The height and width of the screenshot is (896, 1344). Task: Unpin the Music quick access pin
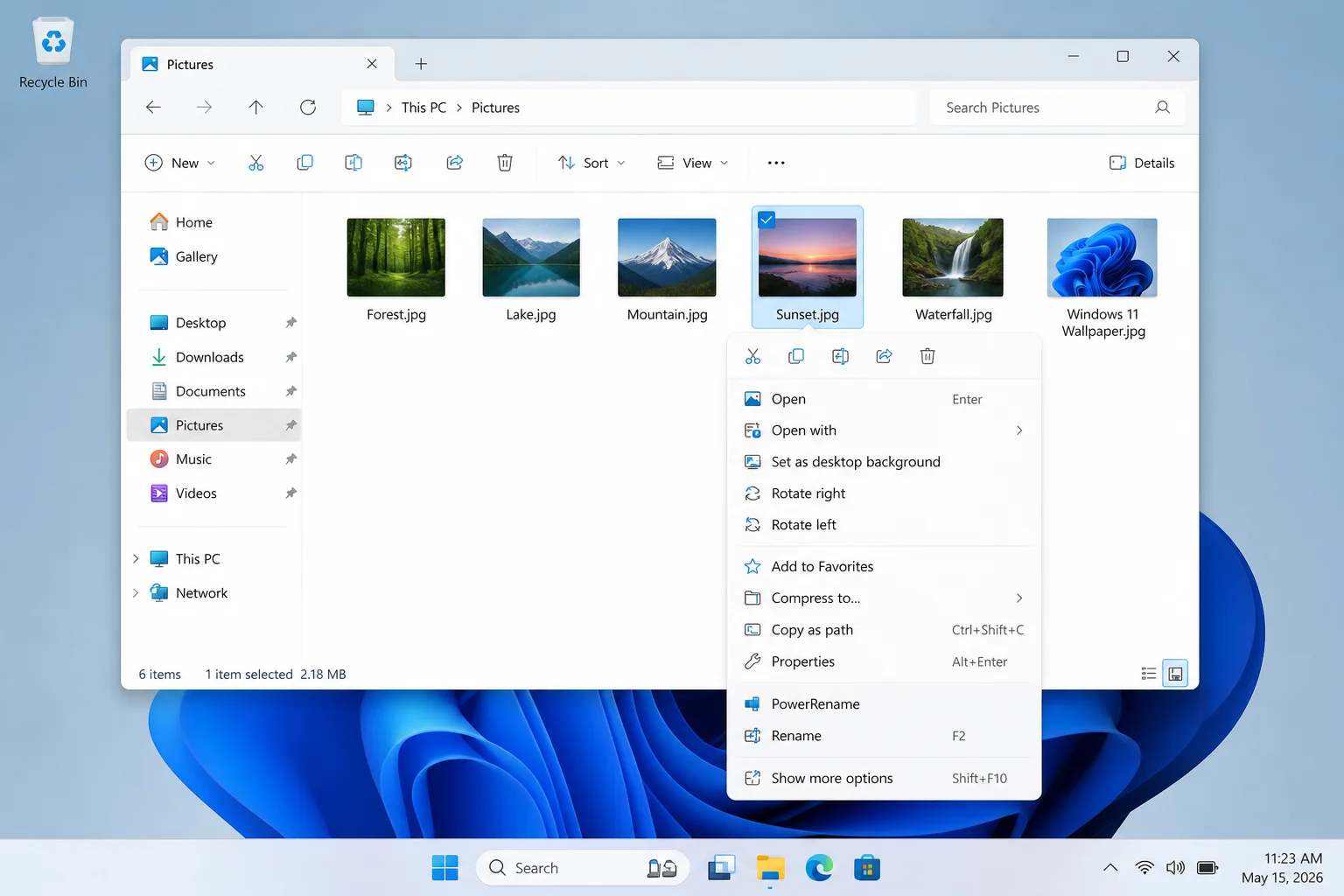coord(290,459)
